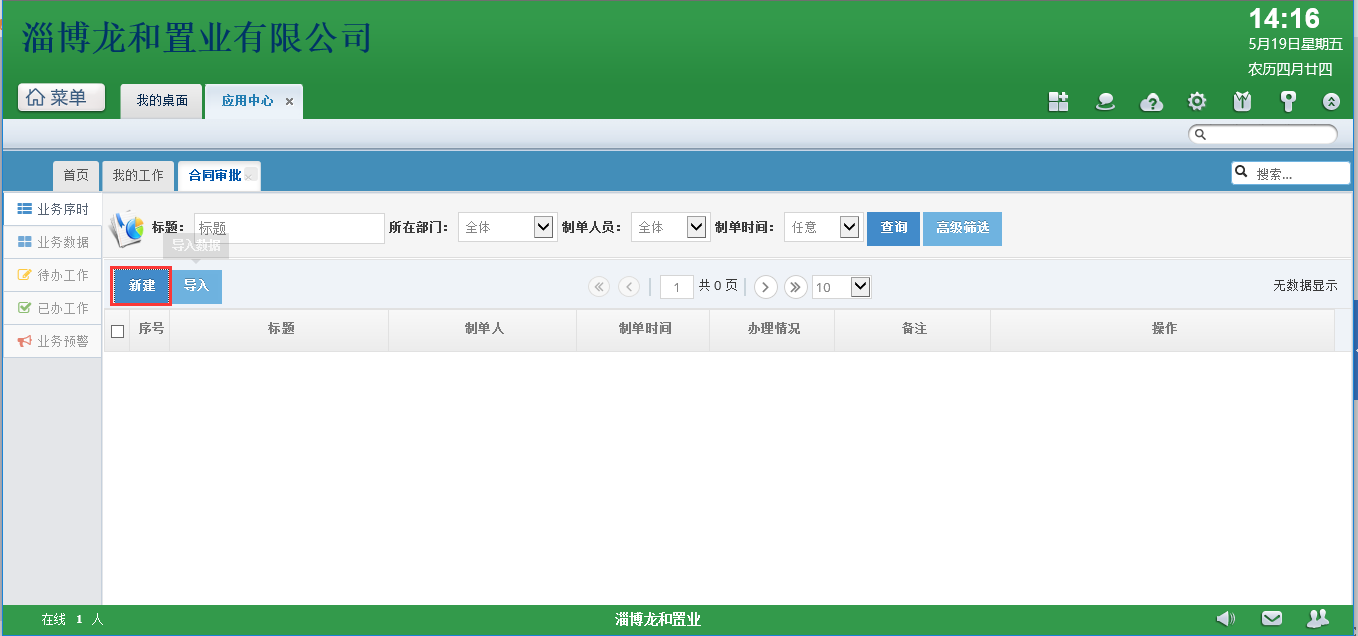Click the shirt theme icon
1358x636 pixels.
pos(1242,101)
